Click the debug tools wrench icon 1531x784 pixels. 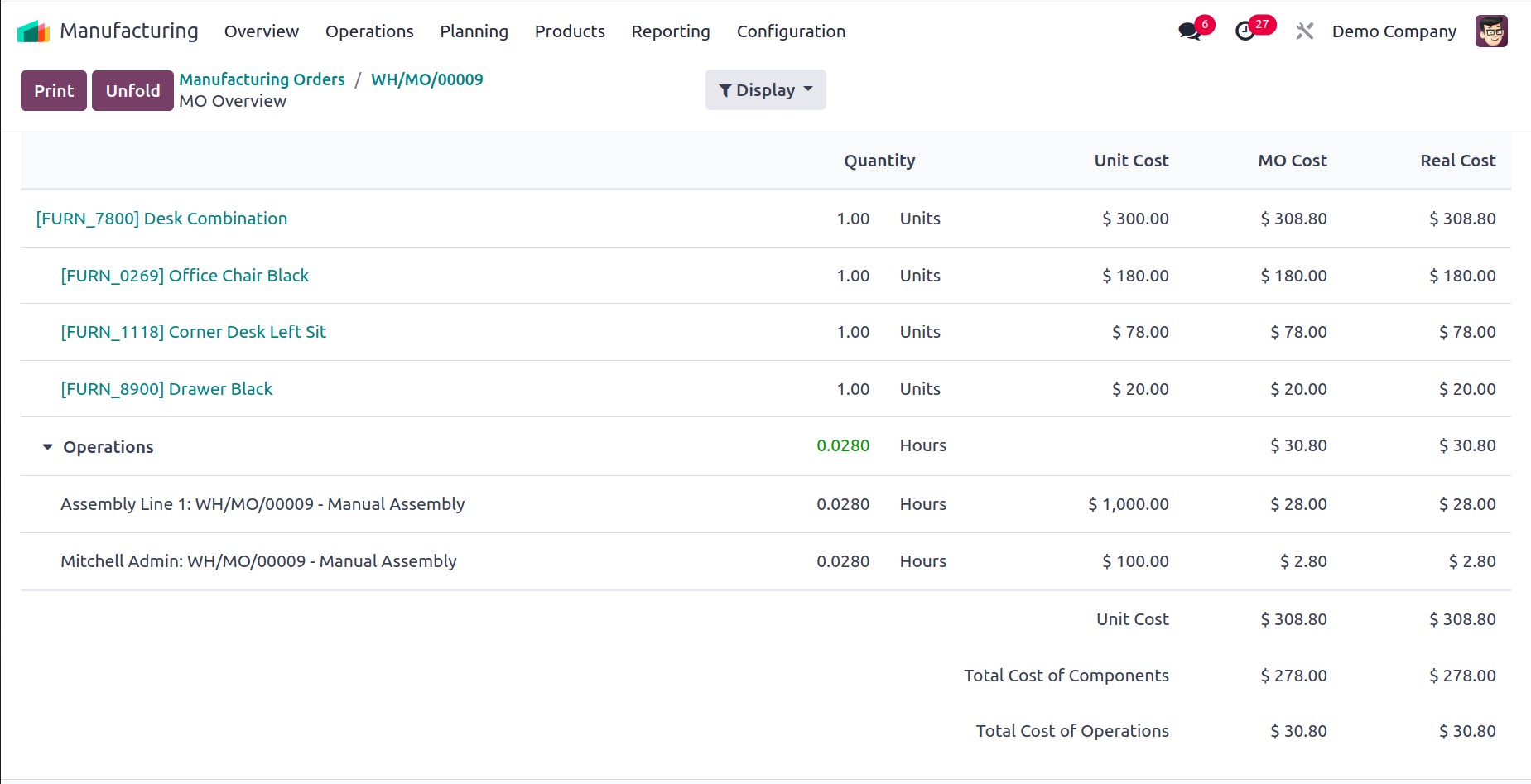(1305, 31)
